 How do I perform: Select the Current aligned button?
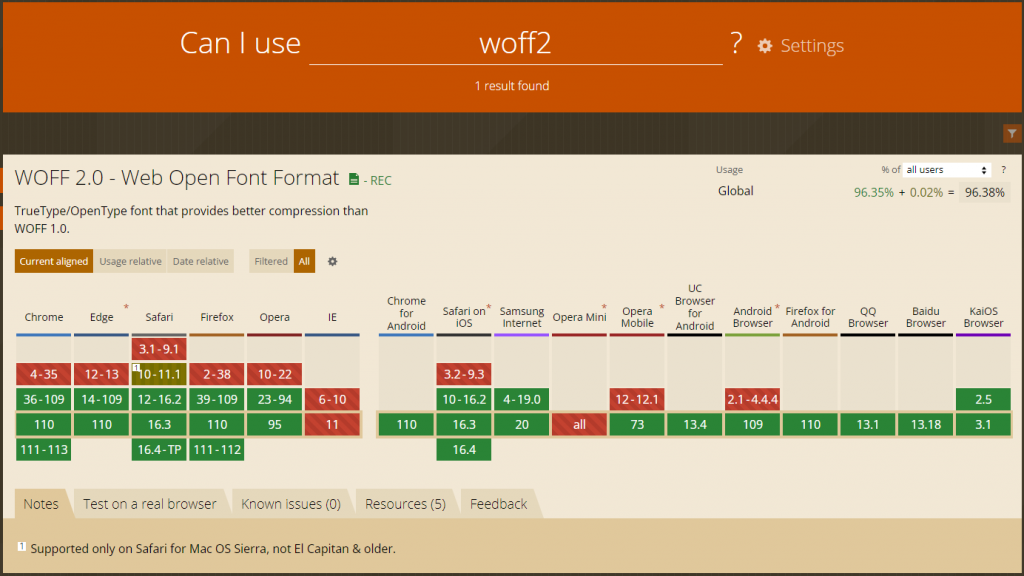coord(54,261)
